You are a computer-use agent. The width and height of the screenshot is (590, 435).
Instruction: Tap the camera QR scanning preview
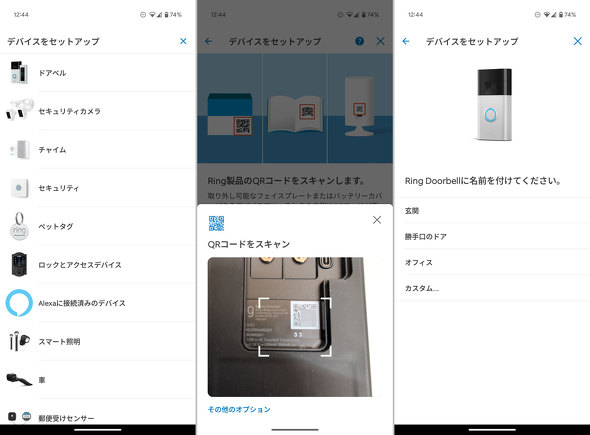click(x=295, y=327)
